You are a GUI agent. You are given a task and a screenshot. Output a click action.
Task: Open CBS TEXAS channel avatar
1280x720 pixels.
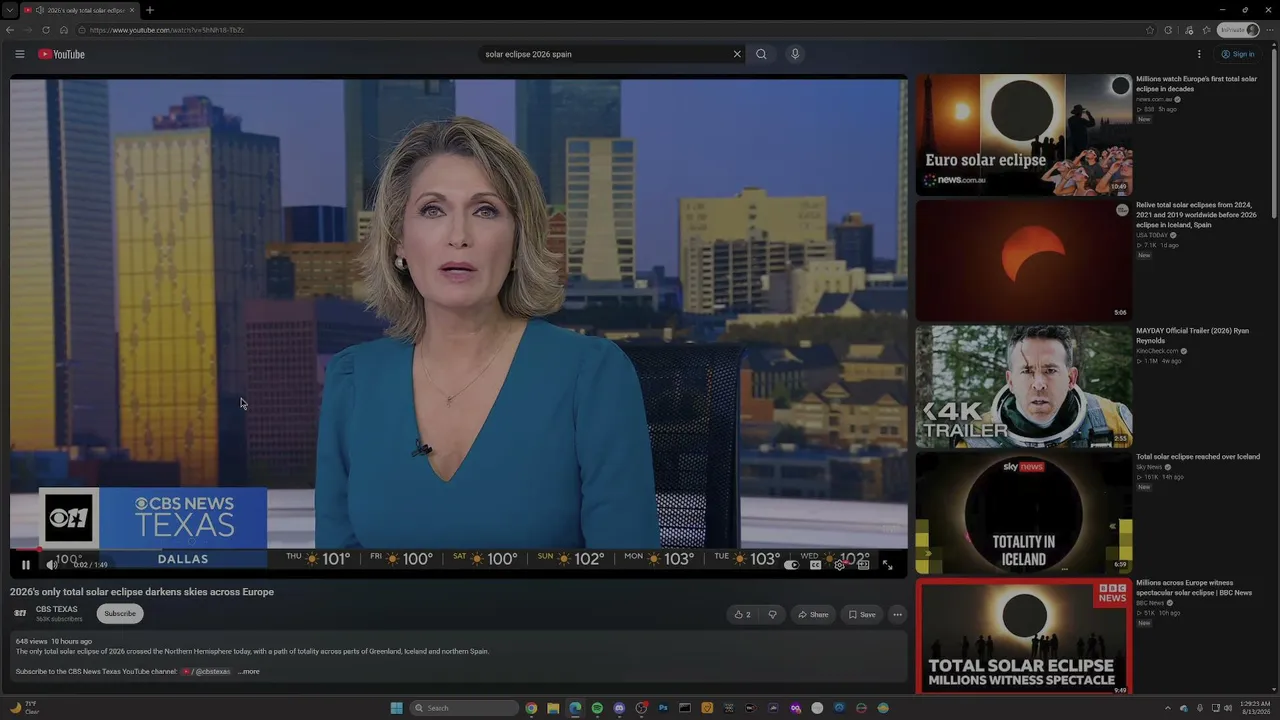[x=20, y=613]
